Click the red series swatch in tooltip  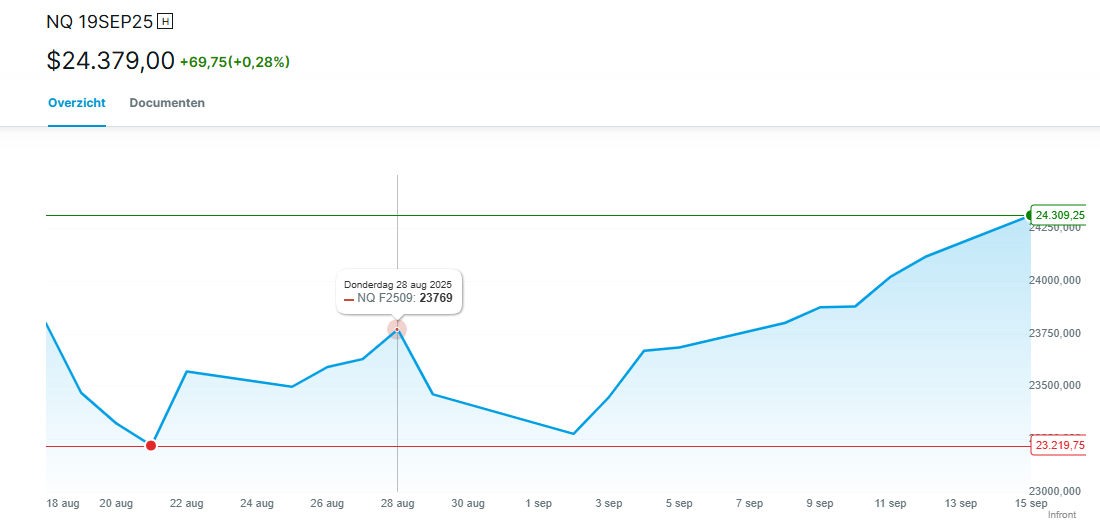[x=349, y=299]
